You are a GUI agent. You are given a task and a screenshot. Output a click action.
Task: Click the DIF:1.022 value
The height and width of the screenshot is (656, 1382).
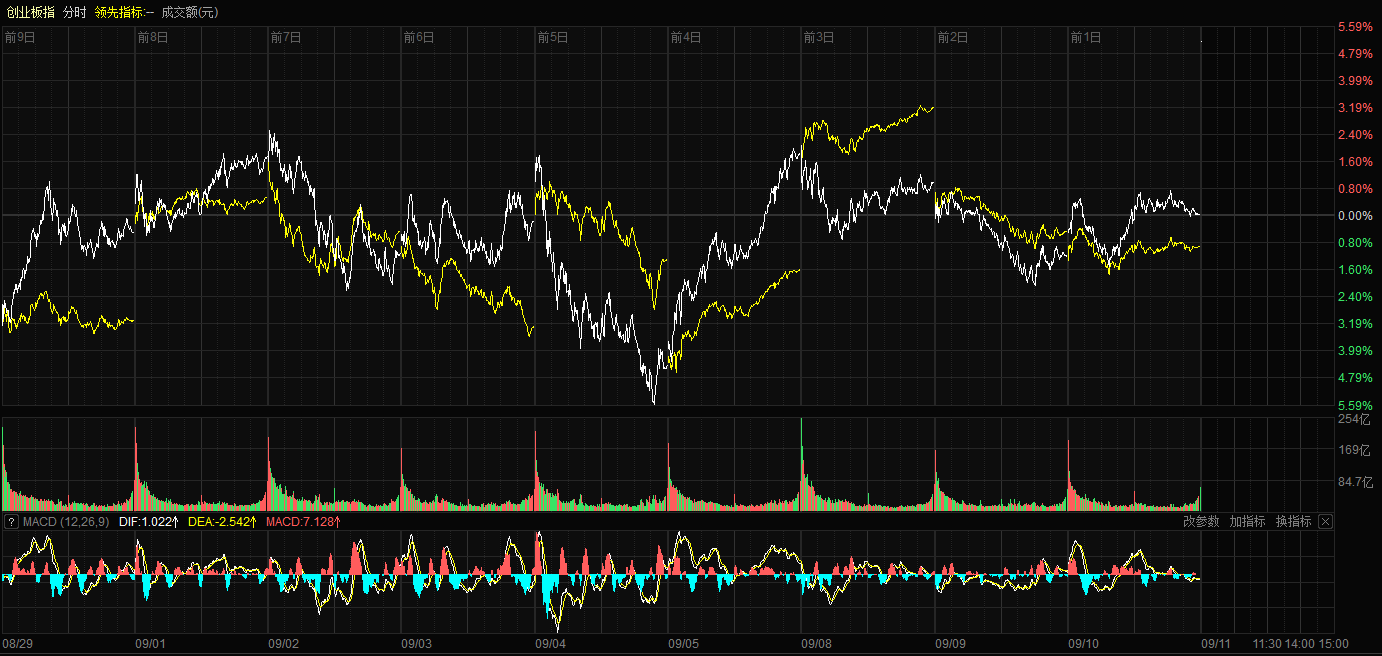[x=148, y=522]
